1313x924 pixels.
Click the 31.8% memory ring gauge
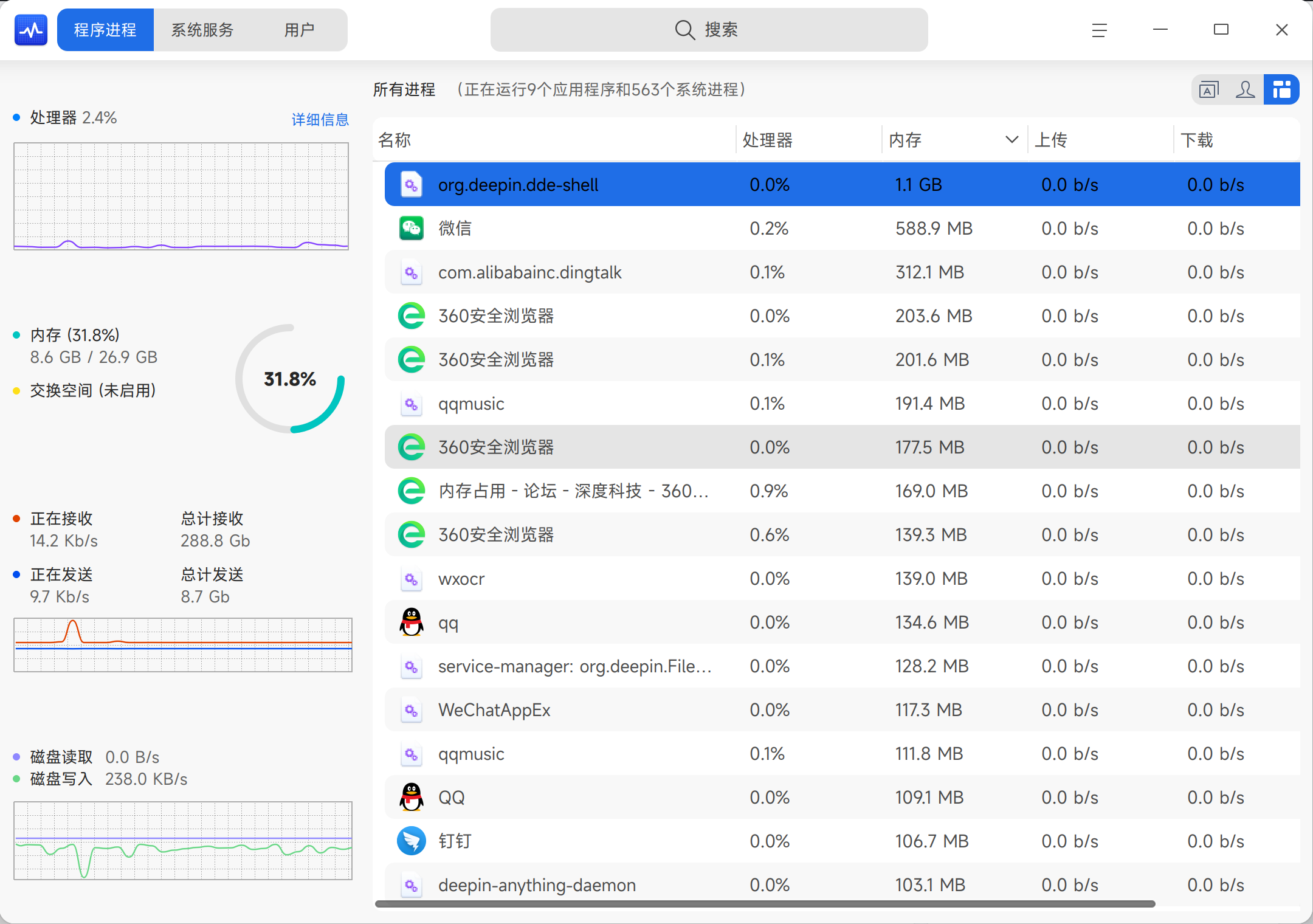290,379
